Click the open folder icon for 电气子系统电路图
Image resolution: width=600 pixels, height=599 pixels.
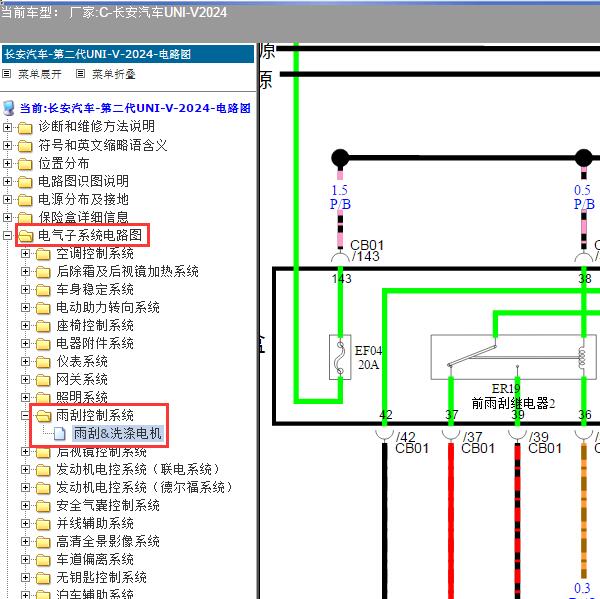[x=26, y=236]
